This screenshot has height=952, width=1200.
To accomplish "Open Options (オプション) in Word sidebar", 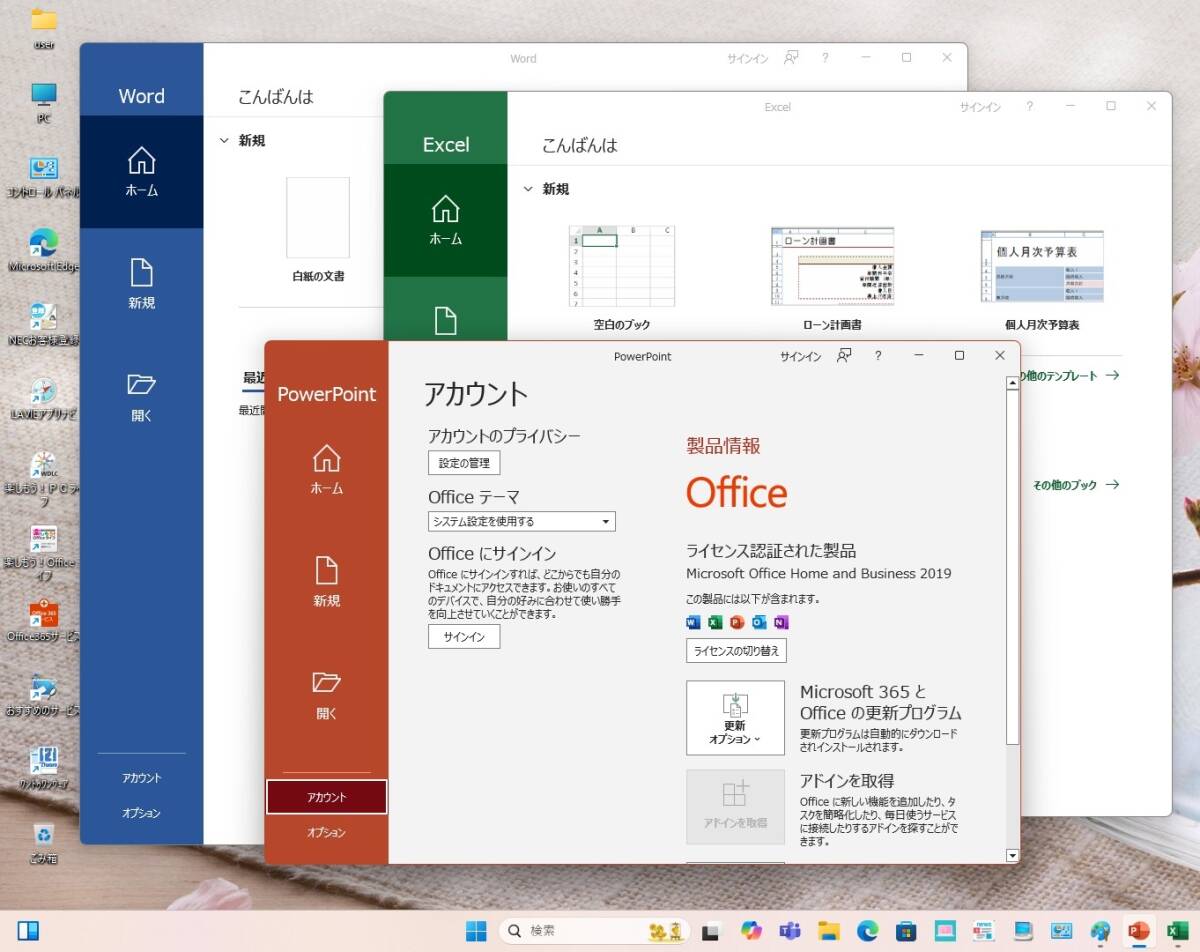I will (141, 813).
